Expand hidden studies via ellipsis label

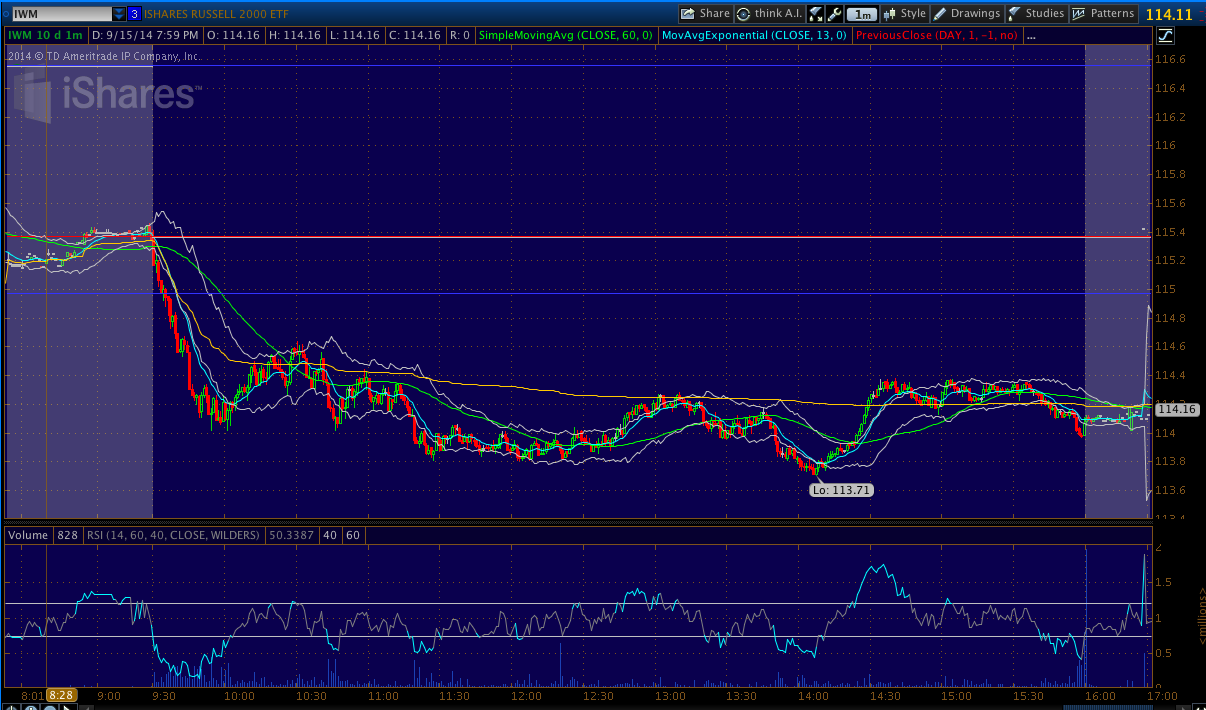pos(1031,36)
